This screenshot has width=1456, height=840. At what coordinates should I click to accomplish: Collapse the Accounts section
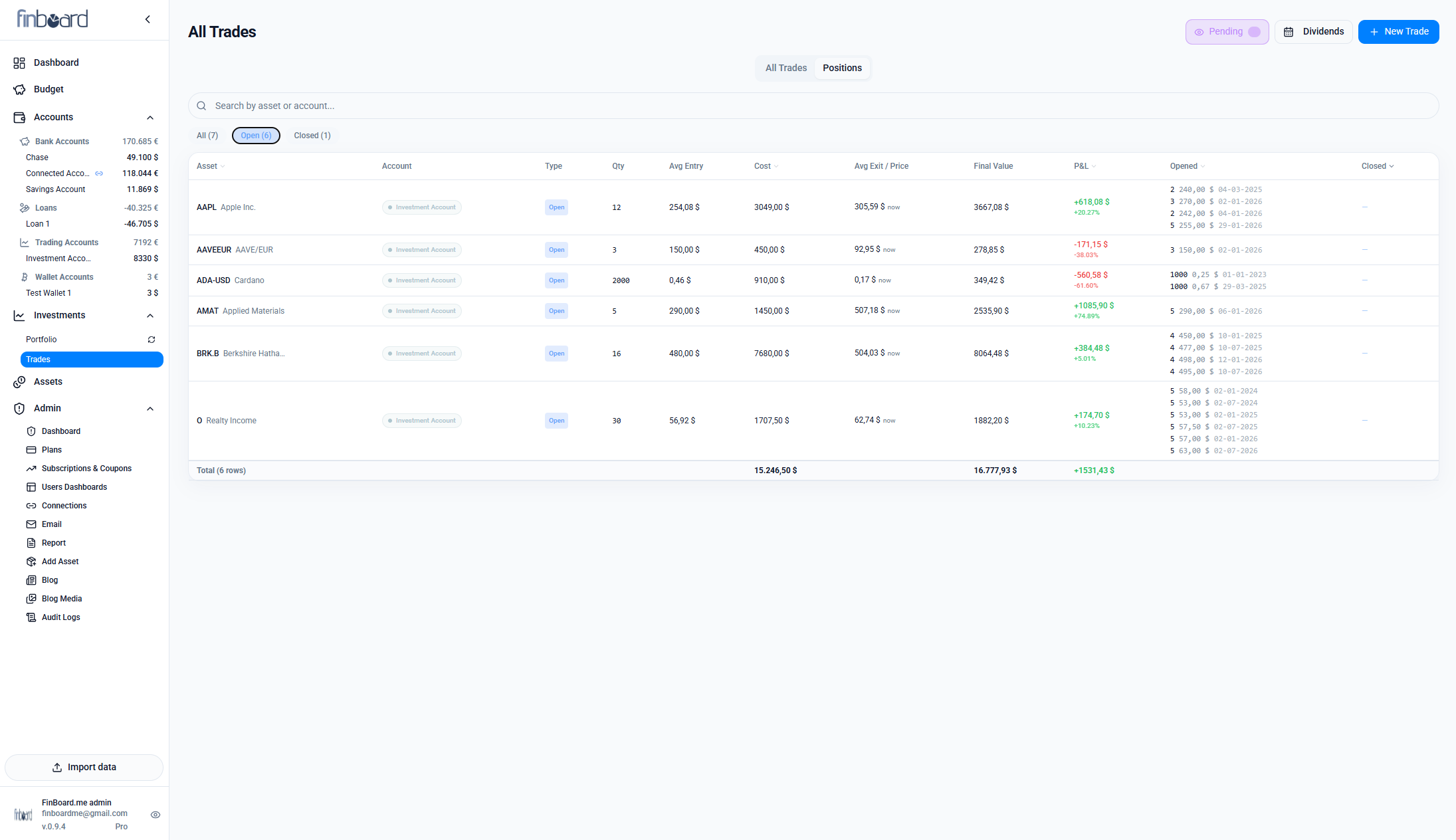click(x=150, y=118)
